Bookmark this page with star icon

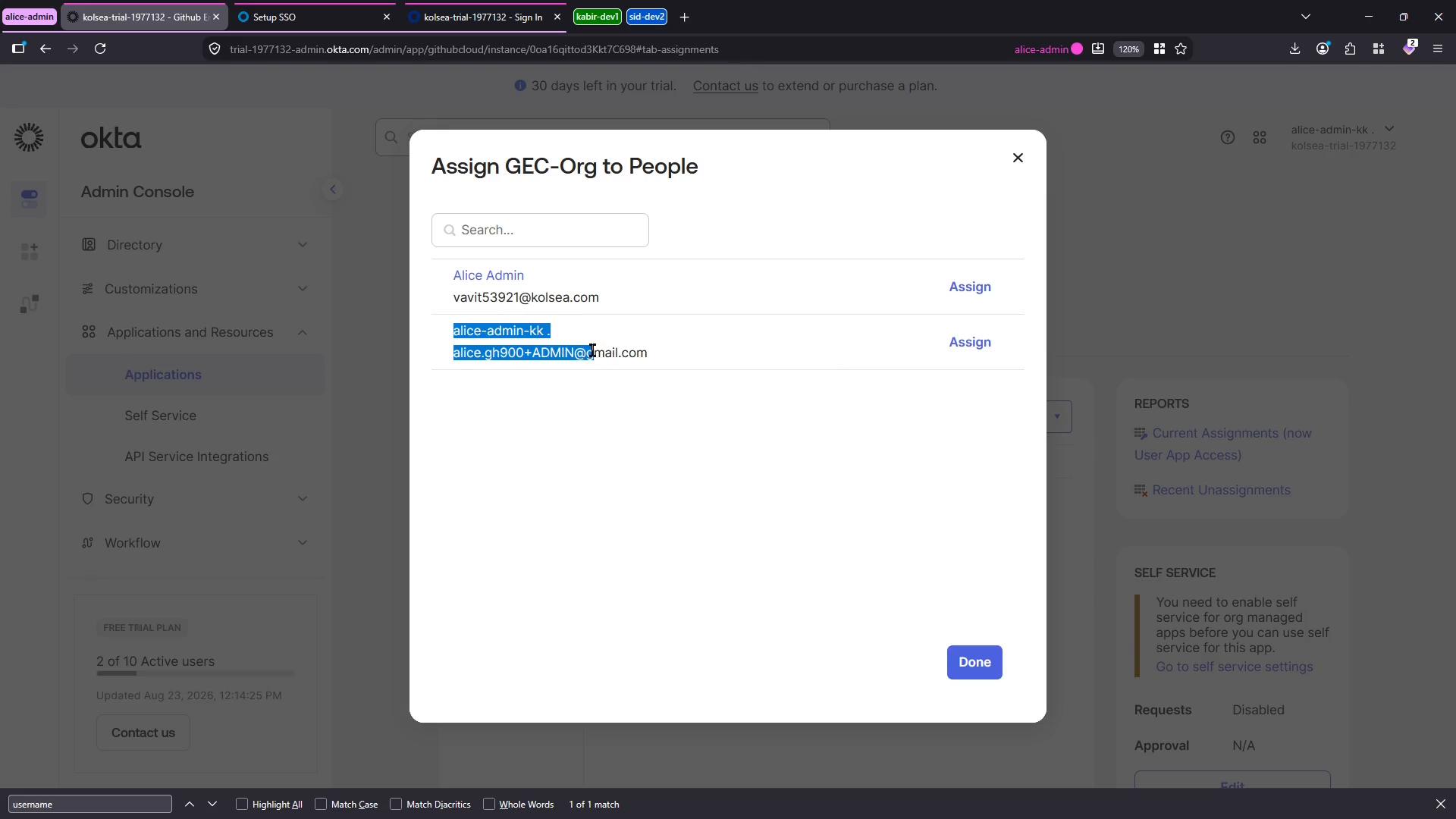(1181, 49)
